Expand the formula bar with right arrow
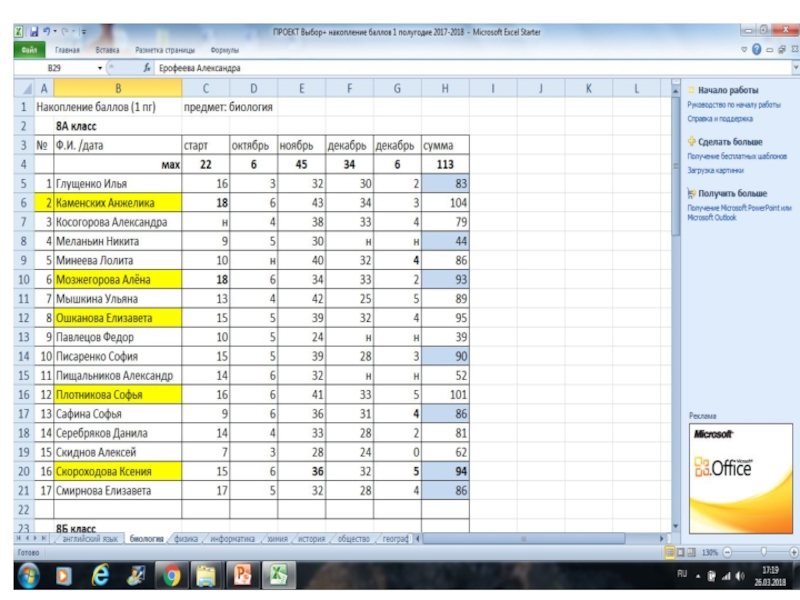Screen dimensions: 800x600 pos(795,67)
